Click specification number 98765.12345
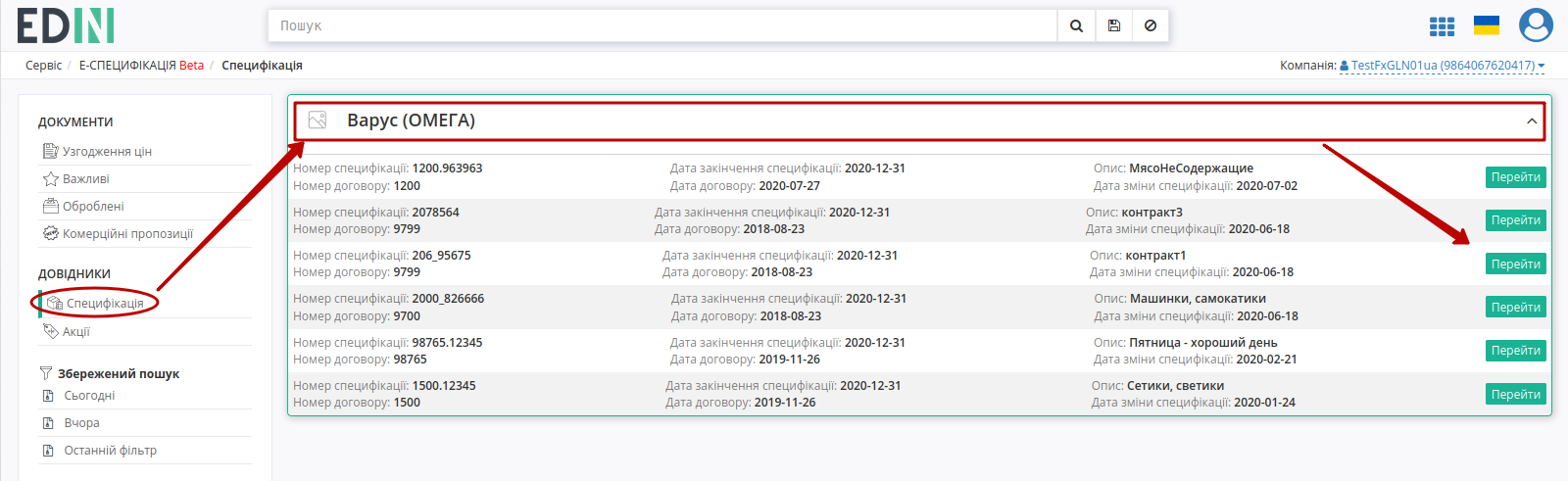 pos(447,343)
